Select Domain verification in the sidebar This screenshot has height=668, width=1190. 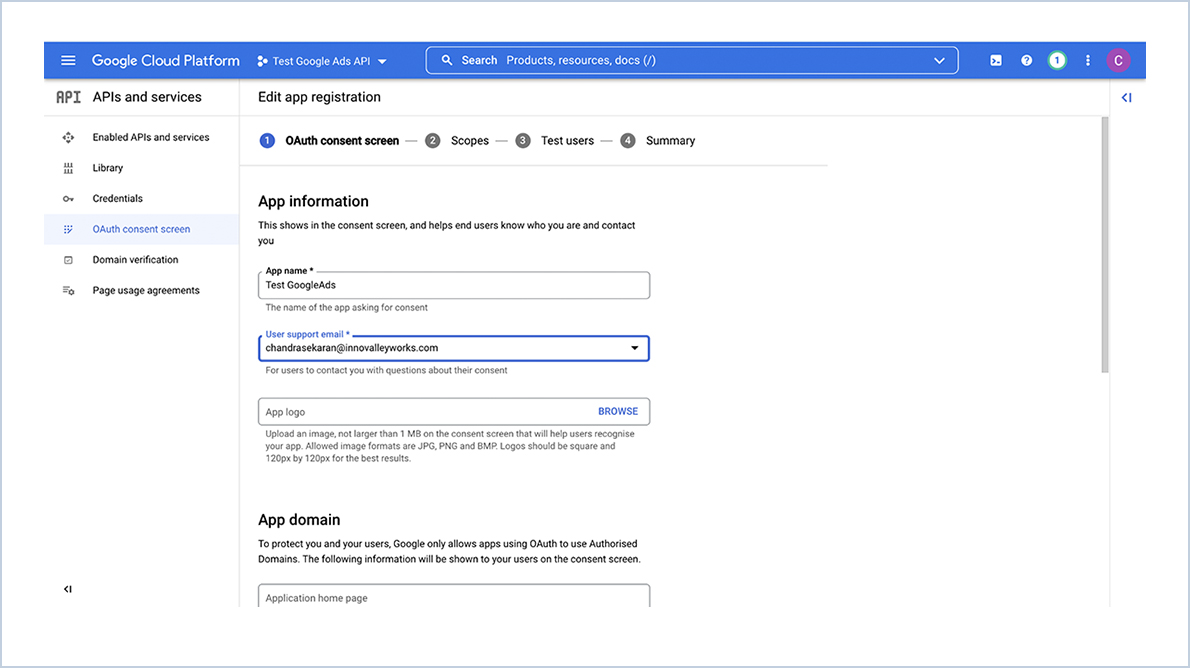[x=135, y=259]
